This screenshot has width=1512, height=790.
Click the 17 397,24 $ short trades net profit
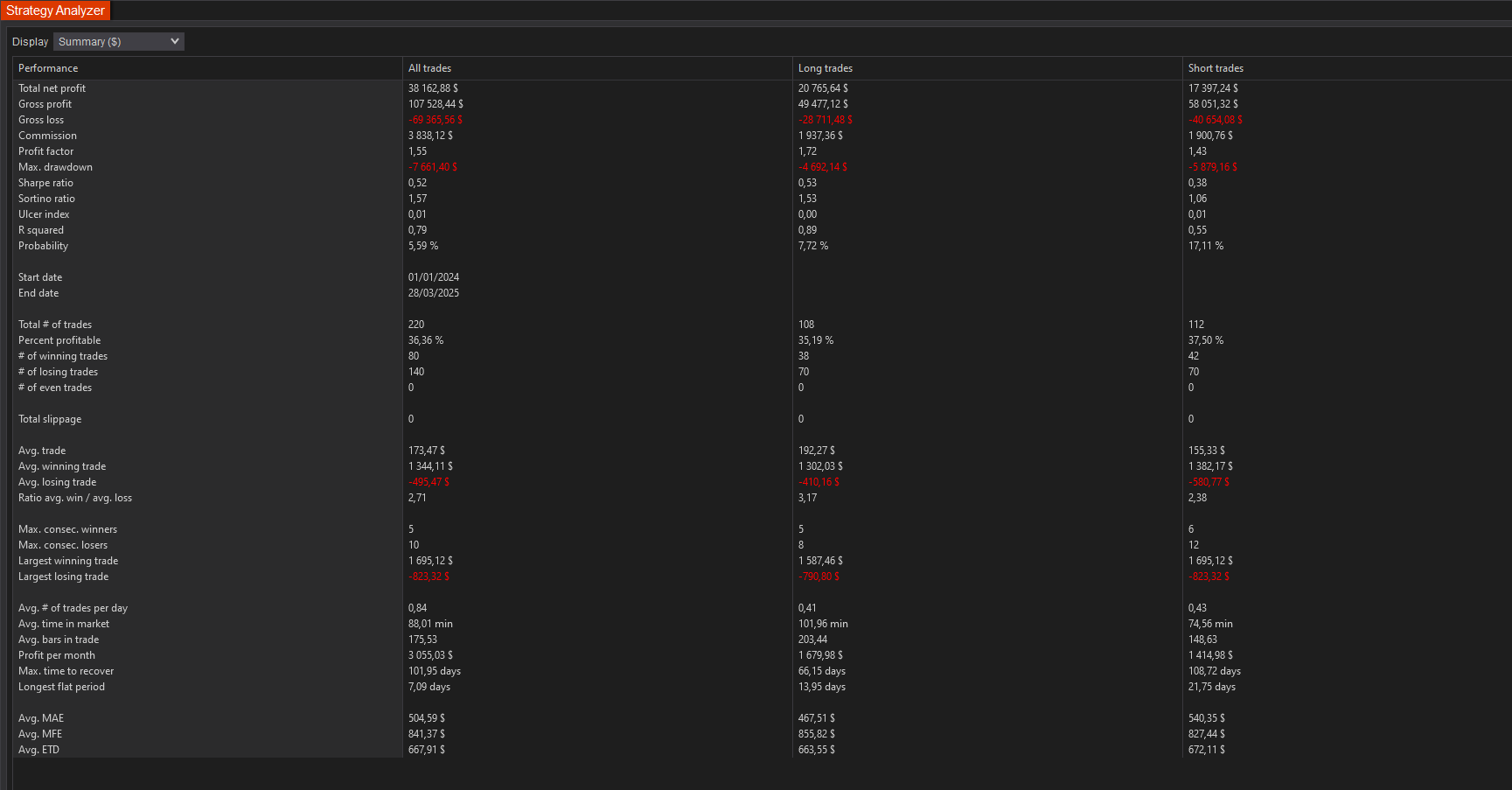coord(1213,88)
